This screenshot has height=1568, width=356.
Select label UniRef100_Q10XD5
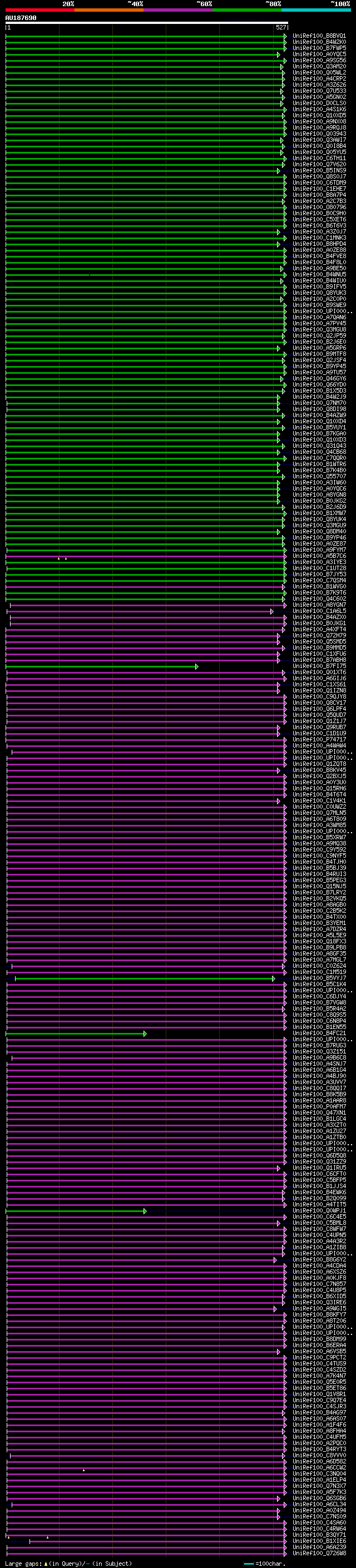319,116
